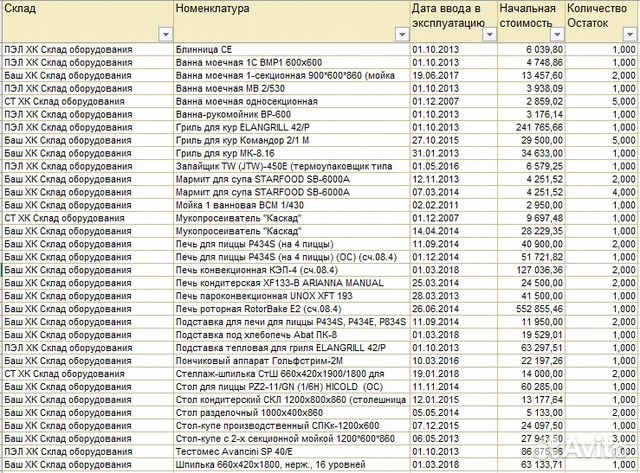Click the date 10.03.2016
Image resolution: width=640 pixels, height=473 pixels.
(453, 361)
